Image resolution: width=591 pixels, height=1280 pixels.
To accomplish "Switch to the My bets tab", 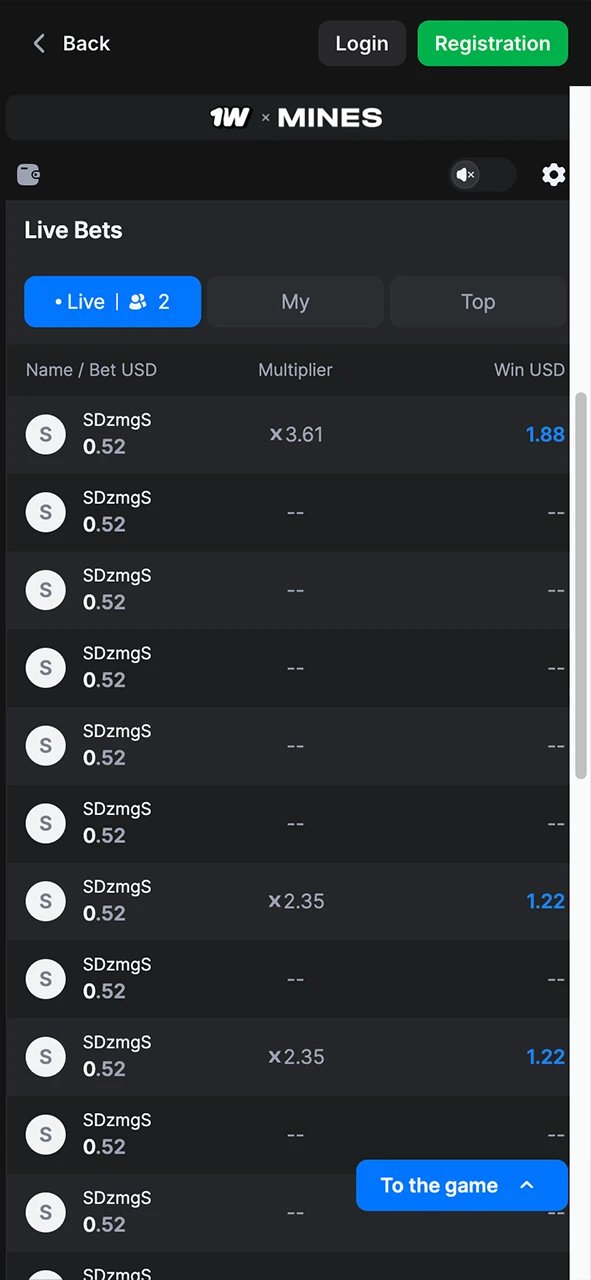I will (295, 301).
